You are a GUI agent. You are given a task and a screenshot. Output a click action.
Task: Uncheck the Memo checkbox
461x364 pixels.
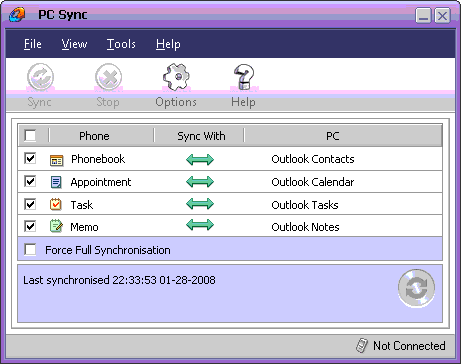tap(30, 226)
